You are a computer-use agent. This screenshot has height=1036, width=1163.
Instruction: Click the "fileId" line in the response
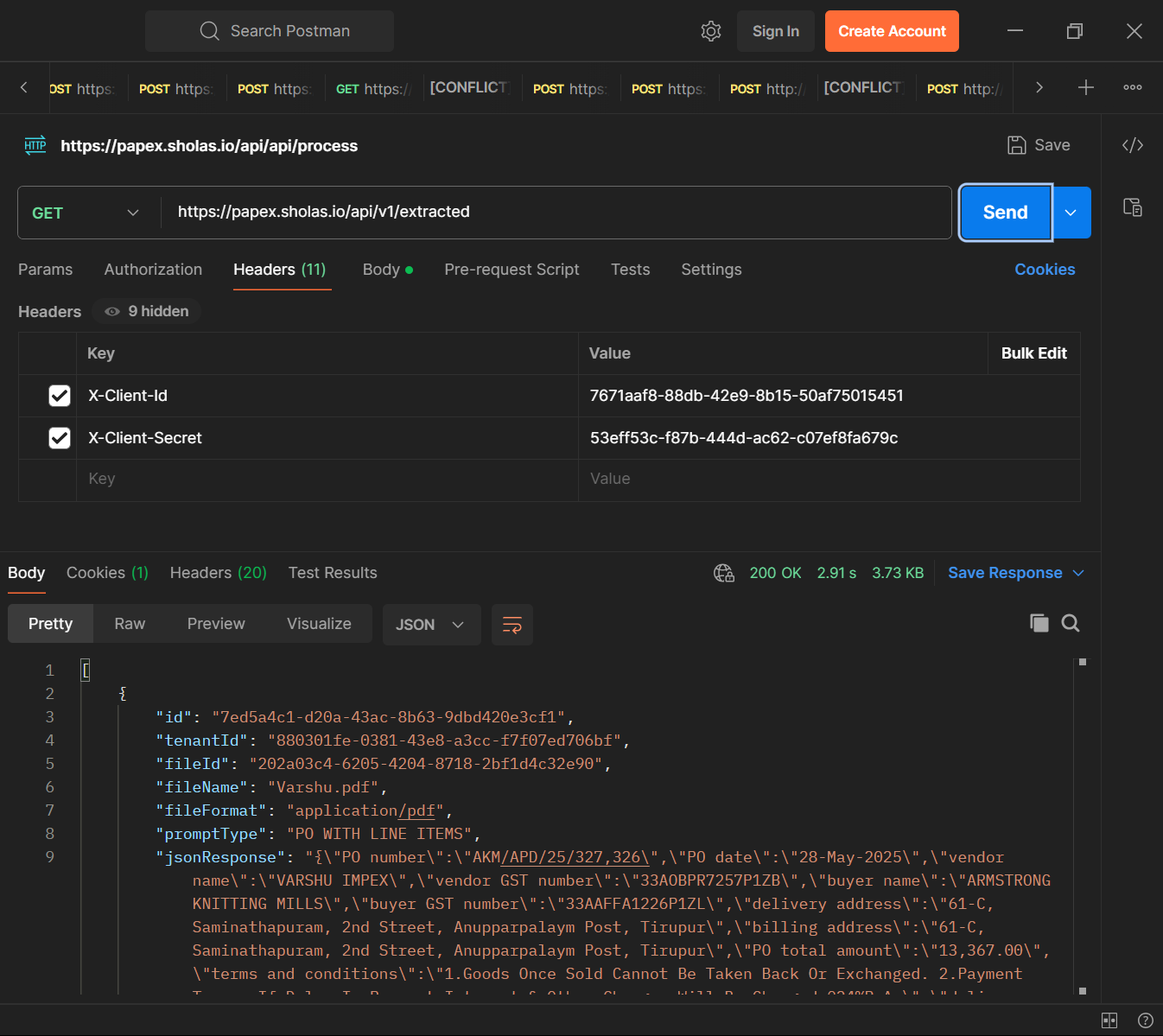(x=384, y=764)
